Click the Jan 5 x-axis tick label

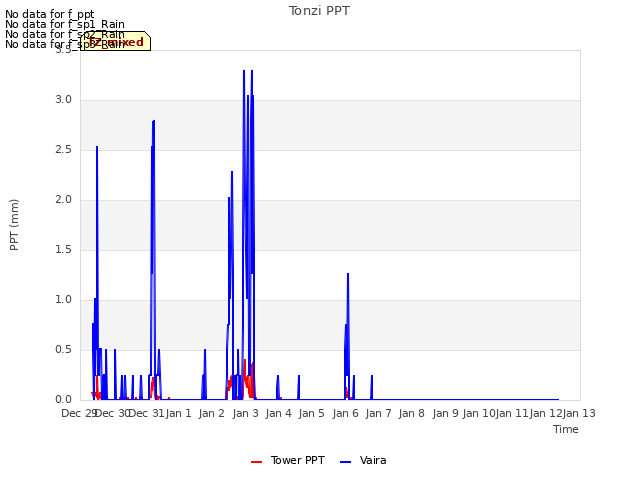[x=312, y=413]
